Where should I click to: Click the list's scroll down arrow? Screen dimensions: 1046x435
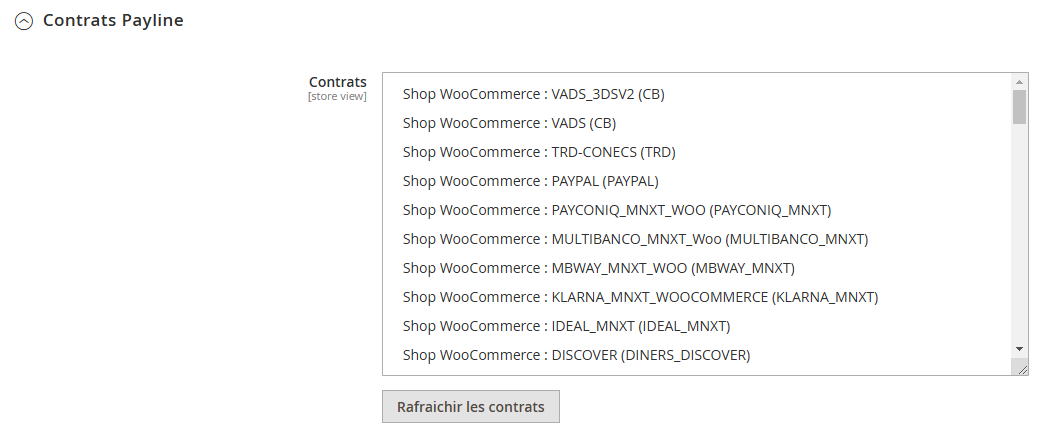coord(1020,348)
